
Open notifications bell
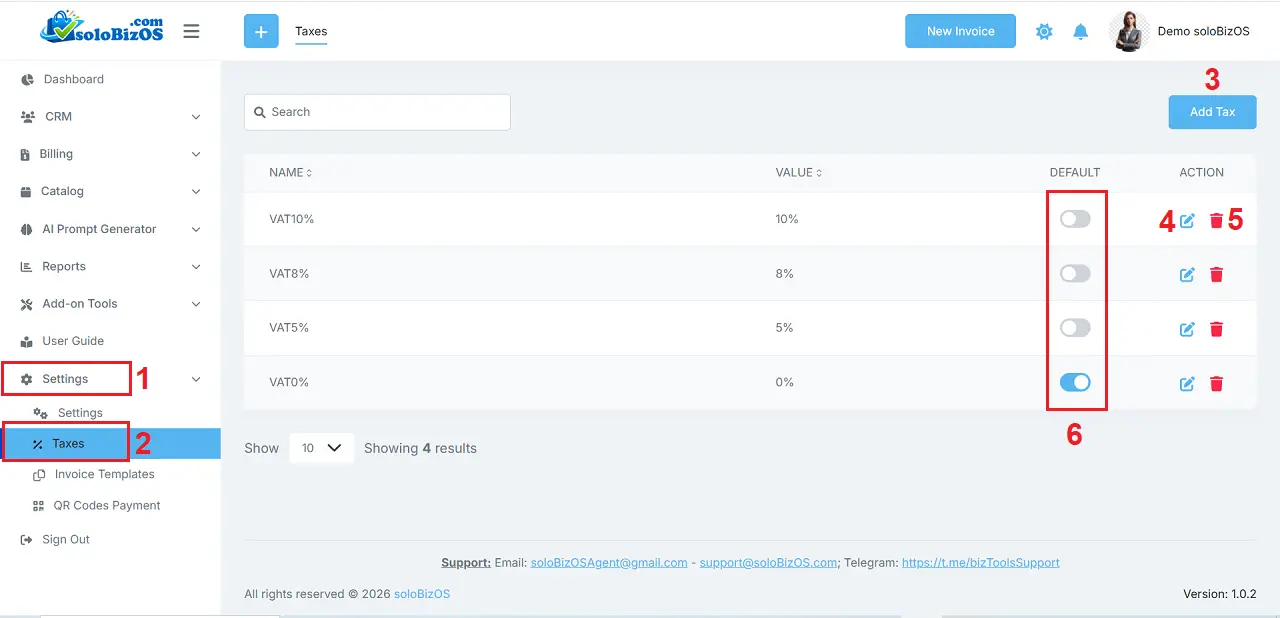pos(1080,31)
